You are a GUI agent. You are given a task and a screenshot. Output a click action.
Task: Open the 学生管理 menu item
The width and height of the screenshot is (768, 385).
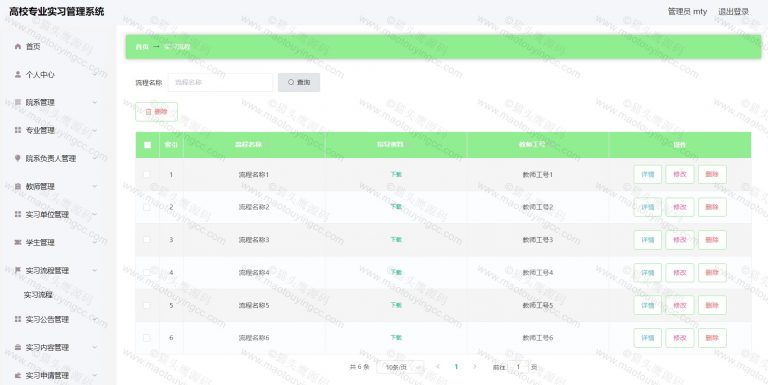58,242
